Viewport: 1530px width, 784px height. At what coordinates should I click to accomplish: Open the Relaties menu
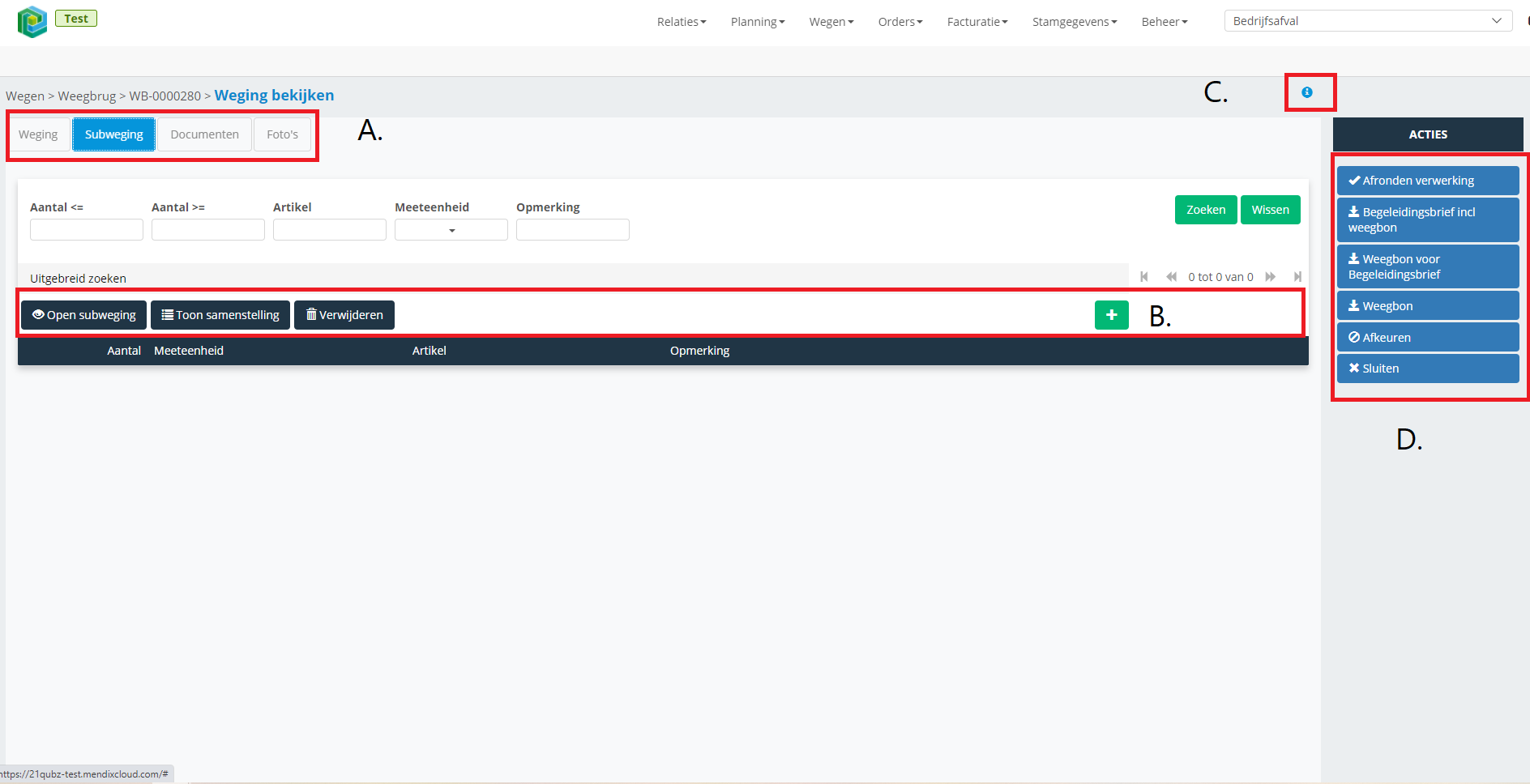[682, 22]
